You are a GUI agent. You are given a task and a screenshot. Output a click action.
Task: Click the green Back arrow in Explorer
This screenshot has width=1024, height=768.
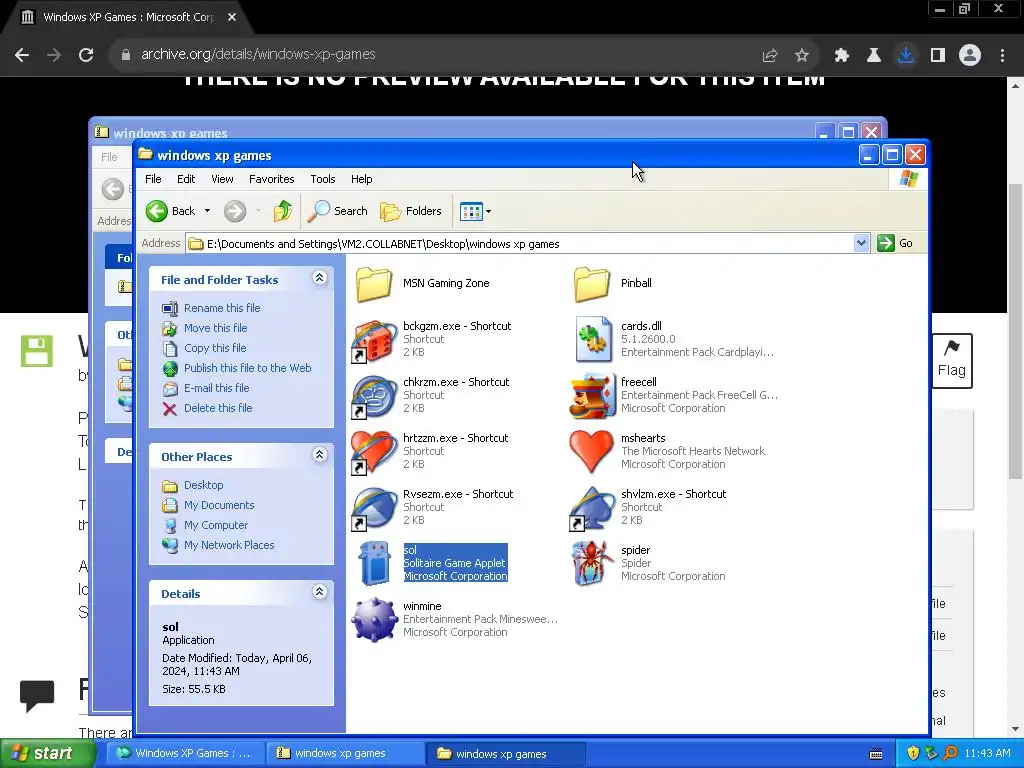pyautogui.click(x=157, y=211)
